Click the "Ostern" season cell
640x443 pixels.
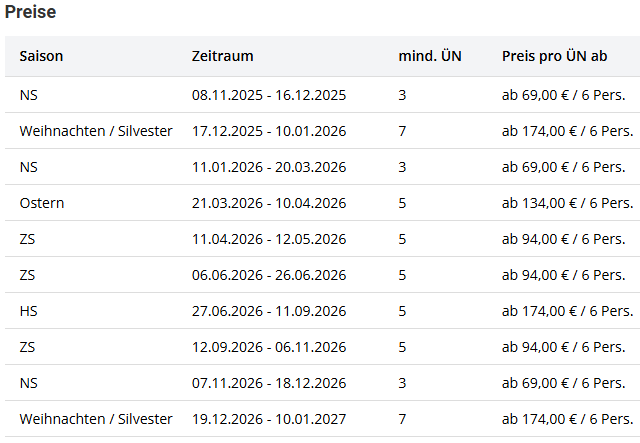click(42, 203)
